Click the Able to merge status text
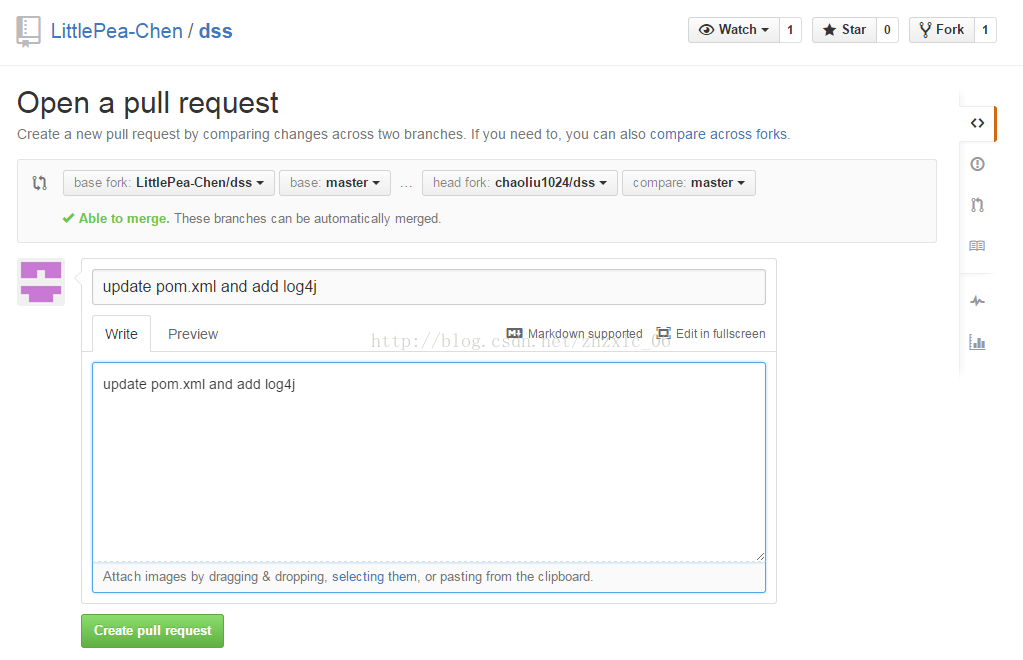Image resolution: width=1023 pixels, height=660 pixels. tap(124, 218)
